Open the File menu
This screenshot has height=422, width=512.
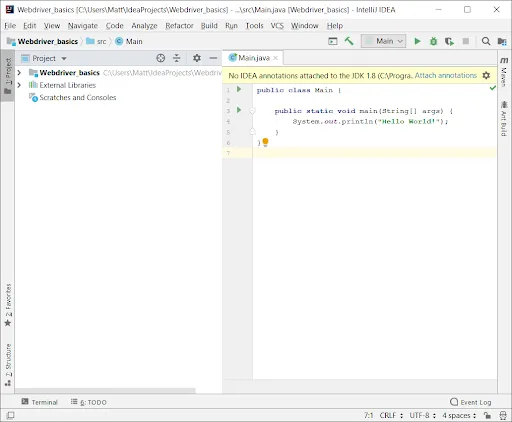[x=10, y=26]
